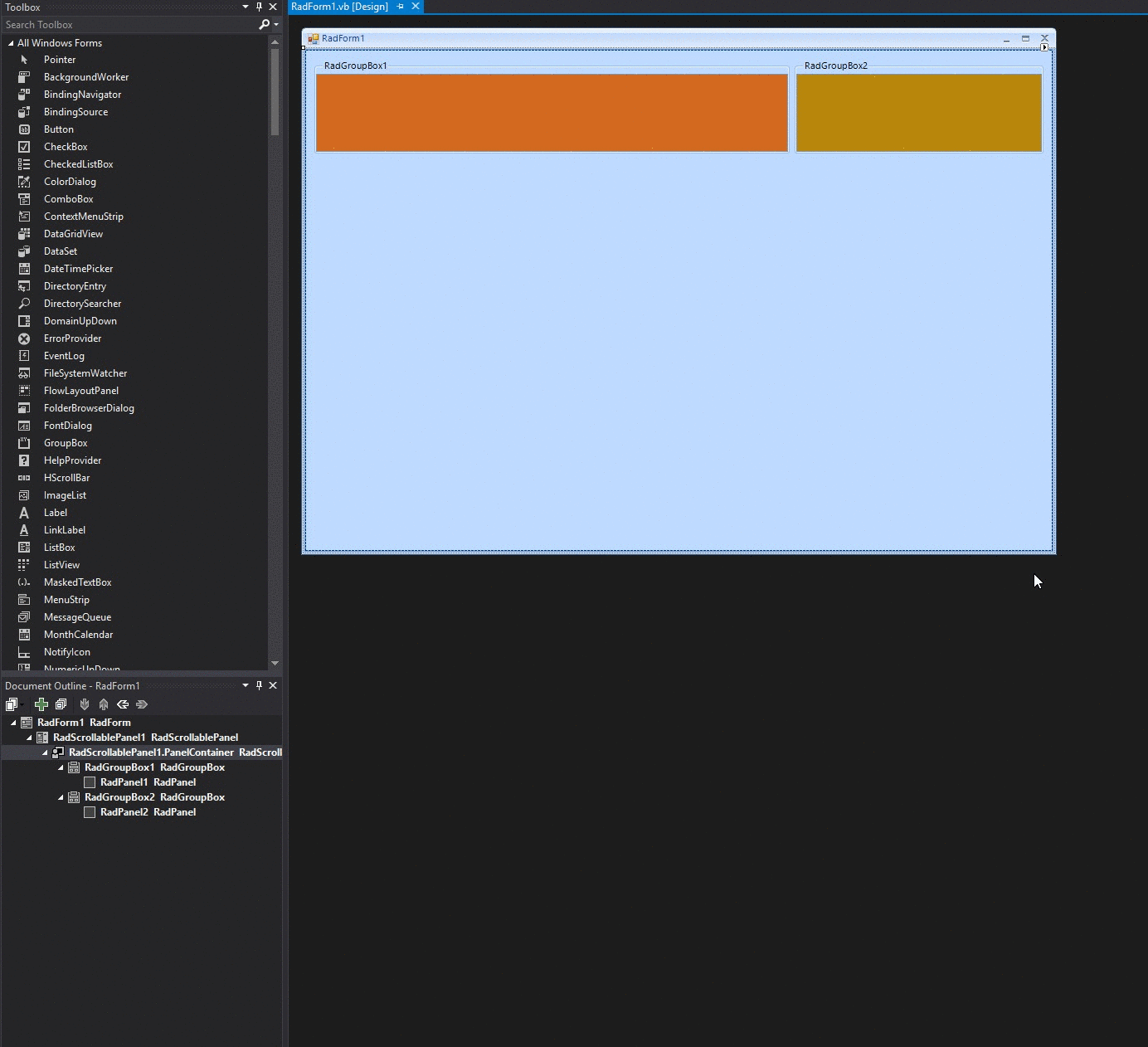Choose the ImageList component
The image size is (1148, 1047).
click(x=65, y=495)
